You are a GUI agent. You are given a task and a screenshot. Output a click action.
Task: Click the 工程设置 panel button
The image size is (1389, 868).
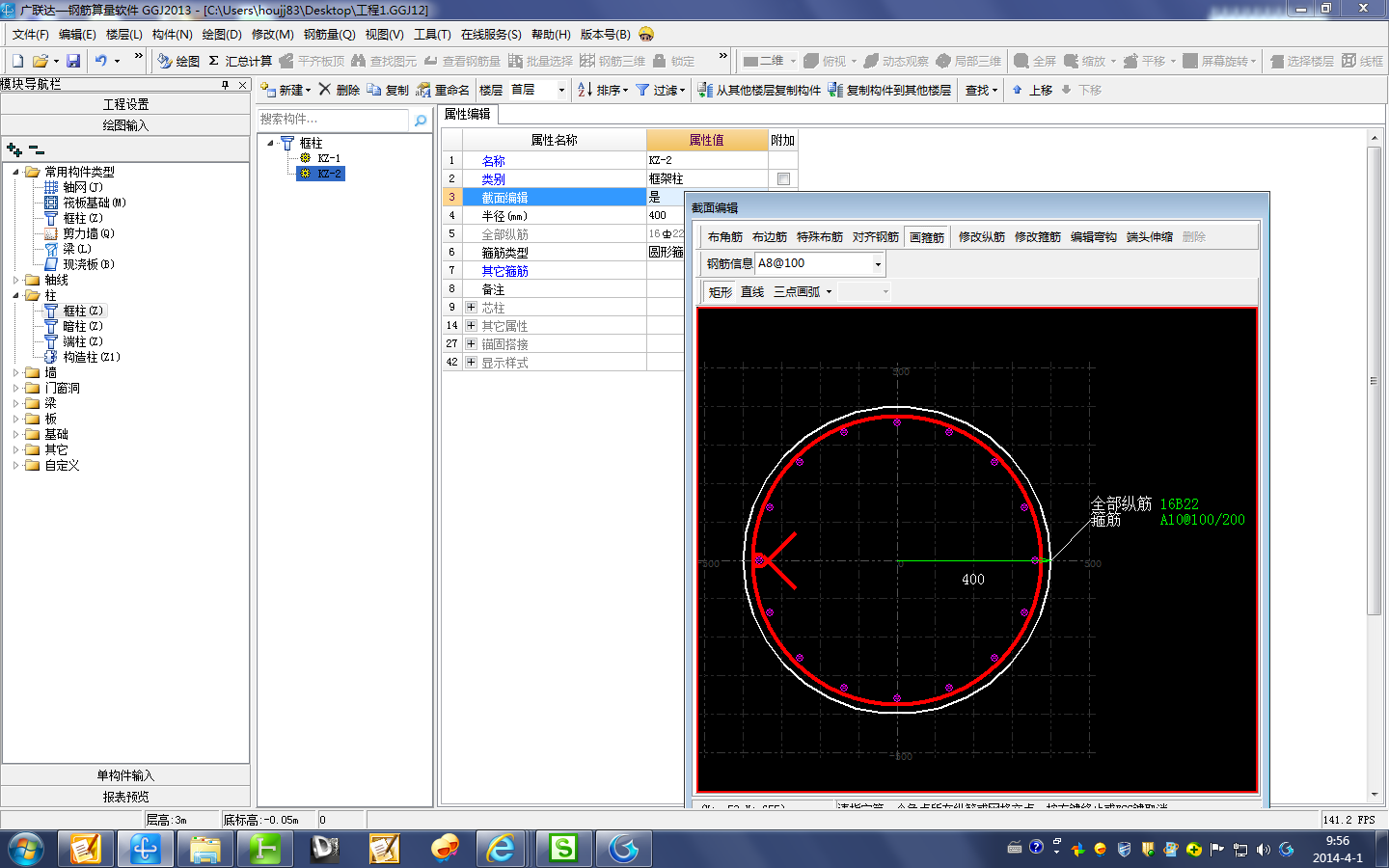point(125,104)
